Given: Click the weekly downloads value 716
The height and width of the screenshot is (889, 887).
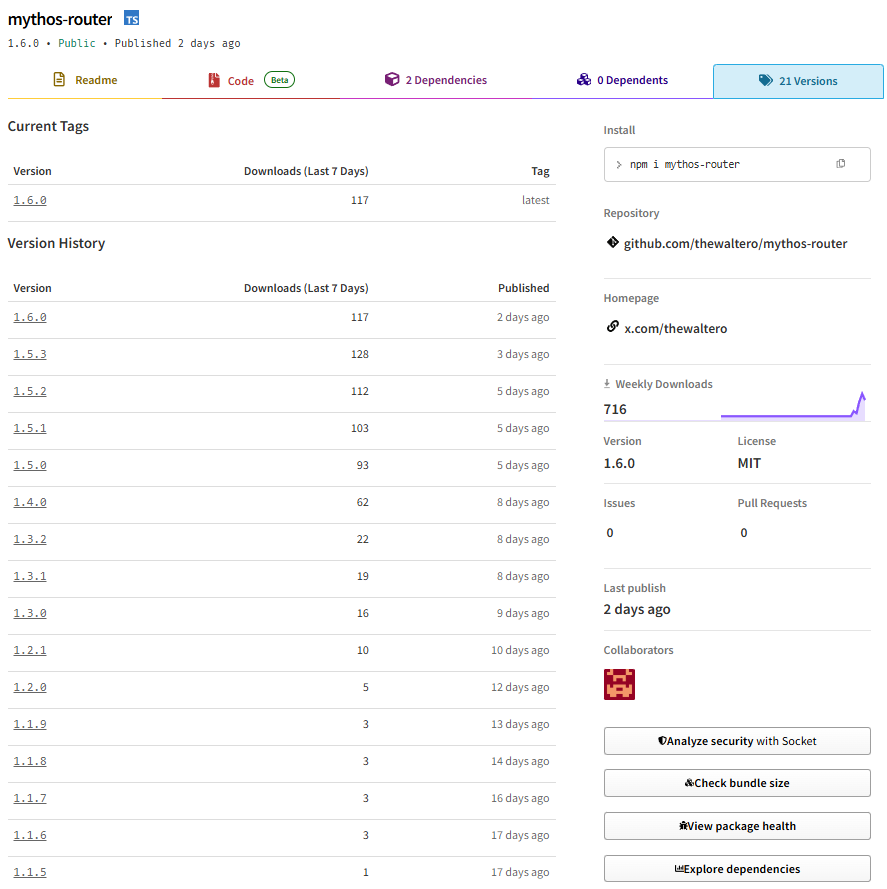Looking at the screenshot, I should tap(615, 409).
